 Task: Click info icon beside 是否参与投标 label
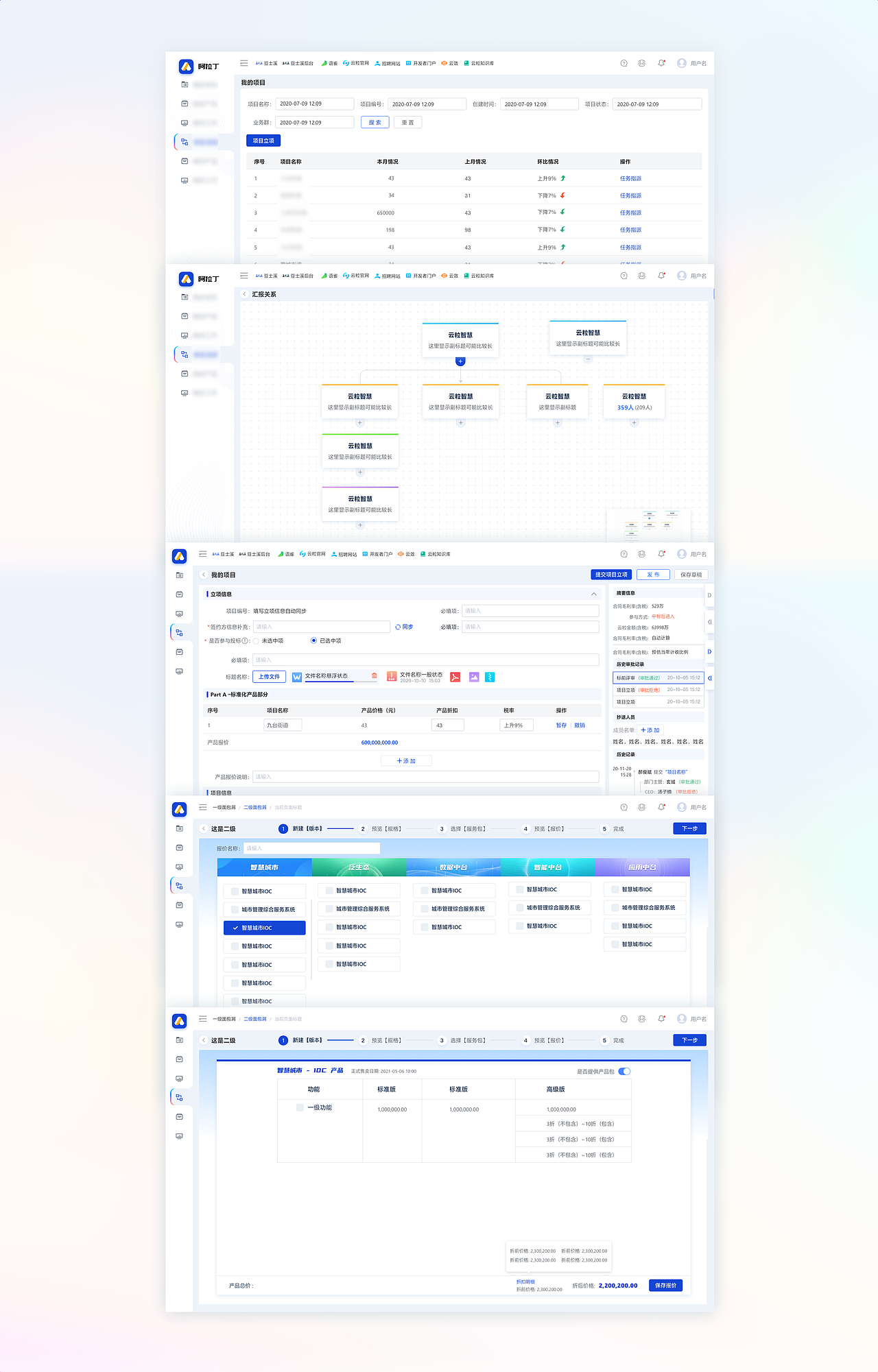[x=246, y=640]
